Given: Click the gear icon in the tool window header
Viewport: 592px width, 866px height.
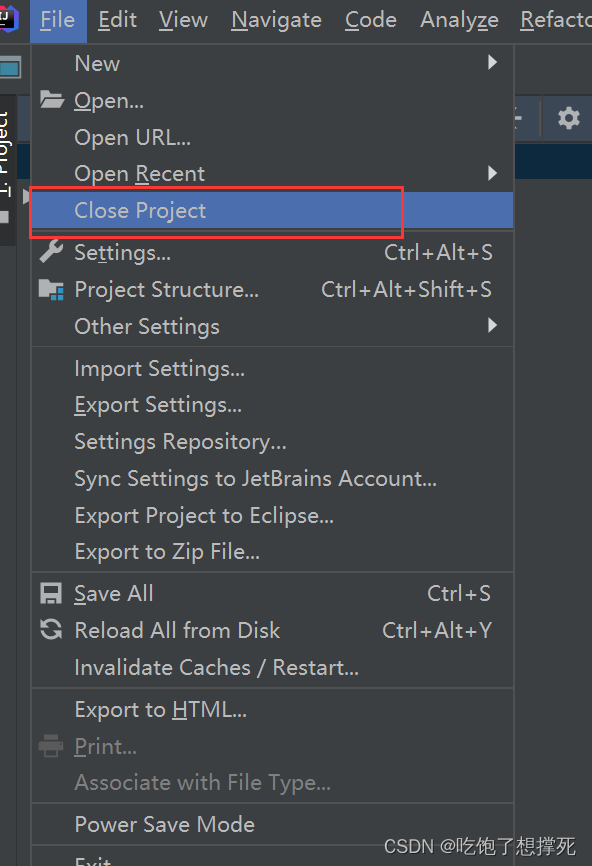Looking at the screenshot, I should pyautogui.click(x=568, y=118).
